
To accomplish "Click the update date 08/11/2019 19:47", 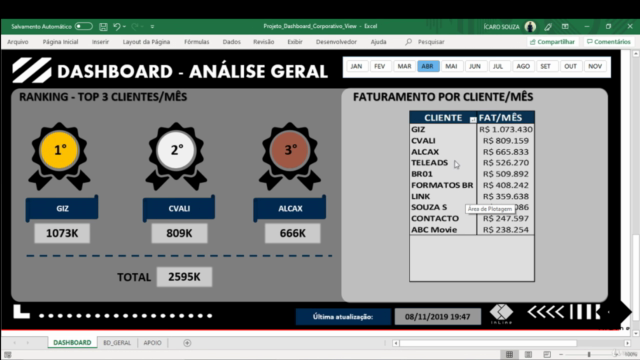I will click(x=438, y=317).
